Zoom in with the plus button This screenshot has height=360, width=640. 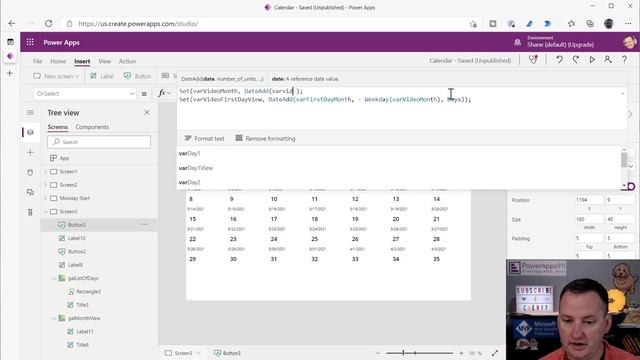click(461, 353)
